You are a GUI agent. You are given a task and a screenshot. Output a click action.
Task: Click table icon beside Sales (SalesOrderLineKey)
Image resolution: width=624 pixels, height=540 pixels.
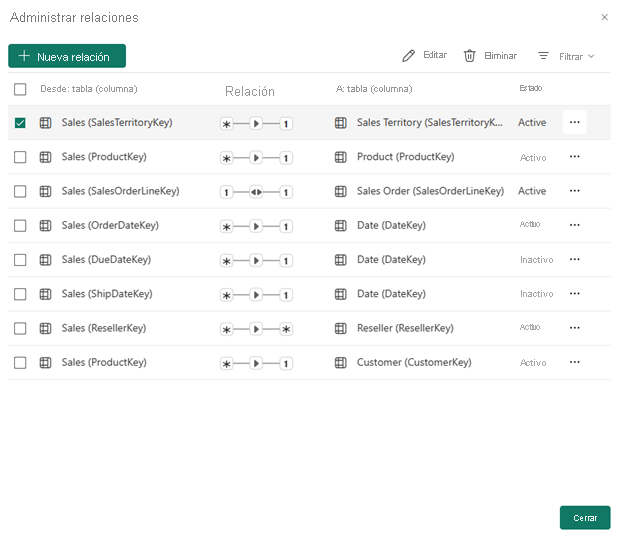(45, 191)
